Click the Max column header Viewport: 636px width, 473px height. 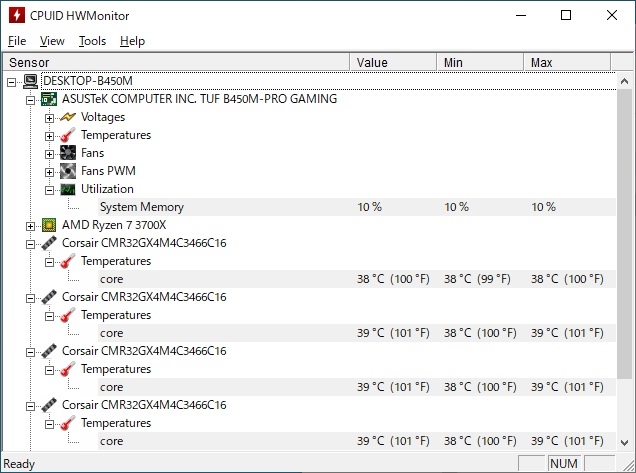567,62
